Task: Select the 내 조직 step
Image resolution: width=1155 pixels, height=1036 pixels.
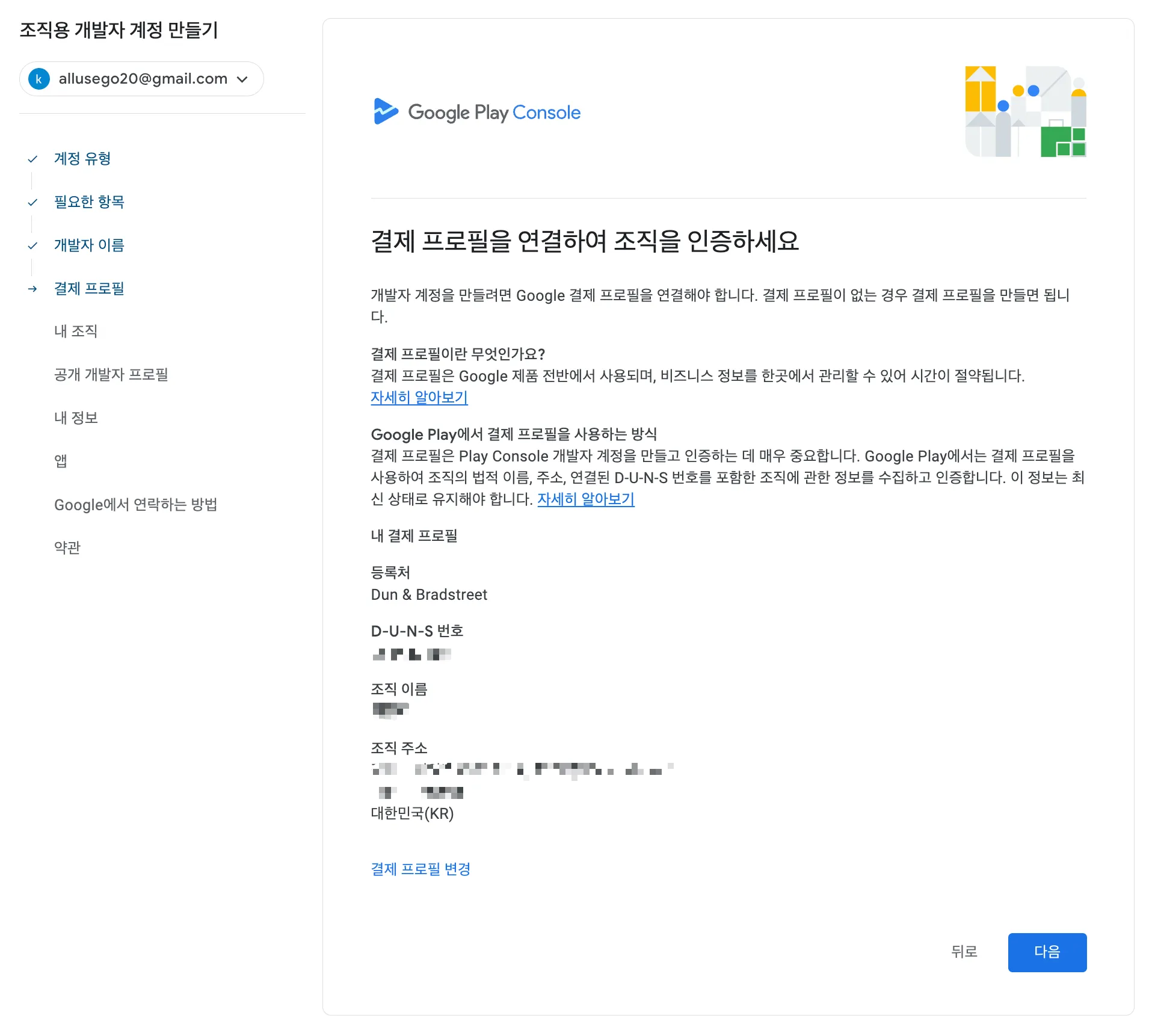Action: tap(76, 331)
